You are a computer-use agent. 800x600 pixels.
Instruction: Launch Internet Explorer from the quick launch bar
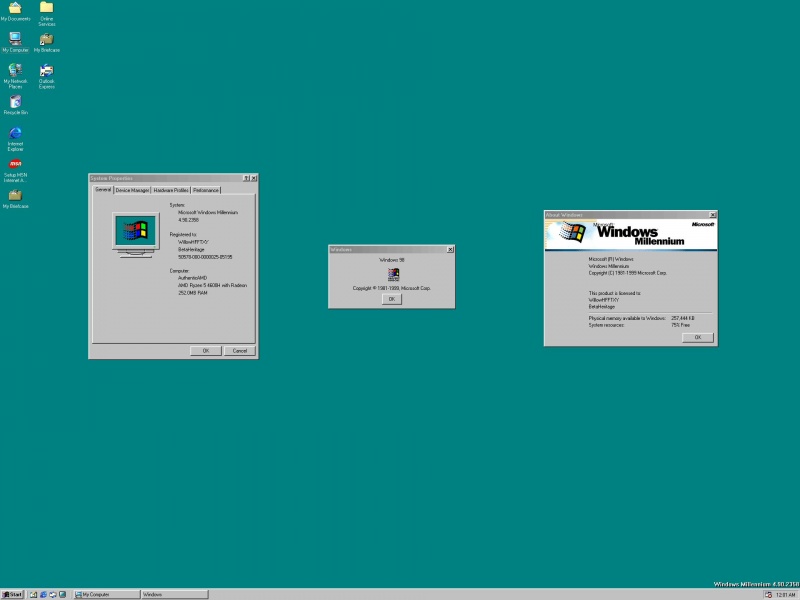43,594
